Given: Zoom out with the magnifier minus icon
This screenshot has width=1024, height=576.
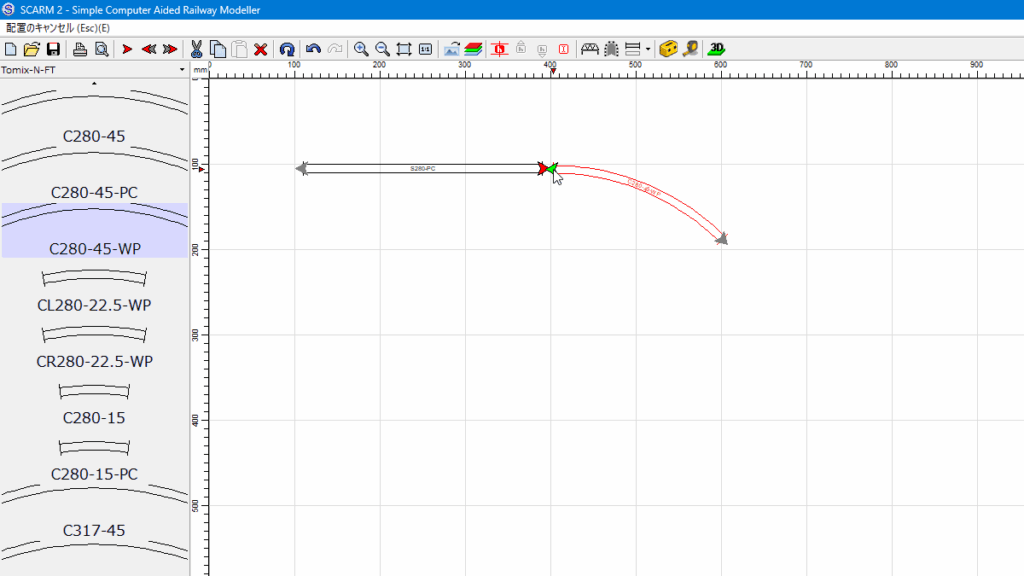Looking at the screenshot, I should pos(382,49).
